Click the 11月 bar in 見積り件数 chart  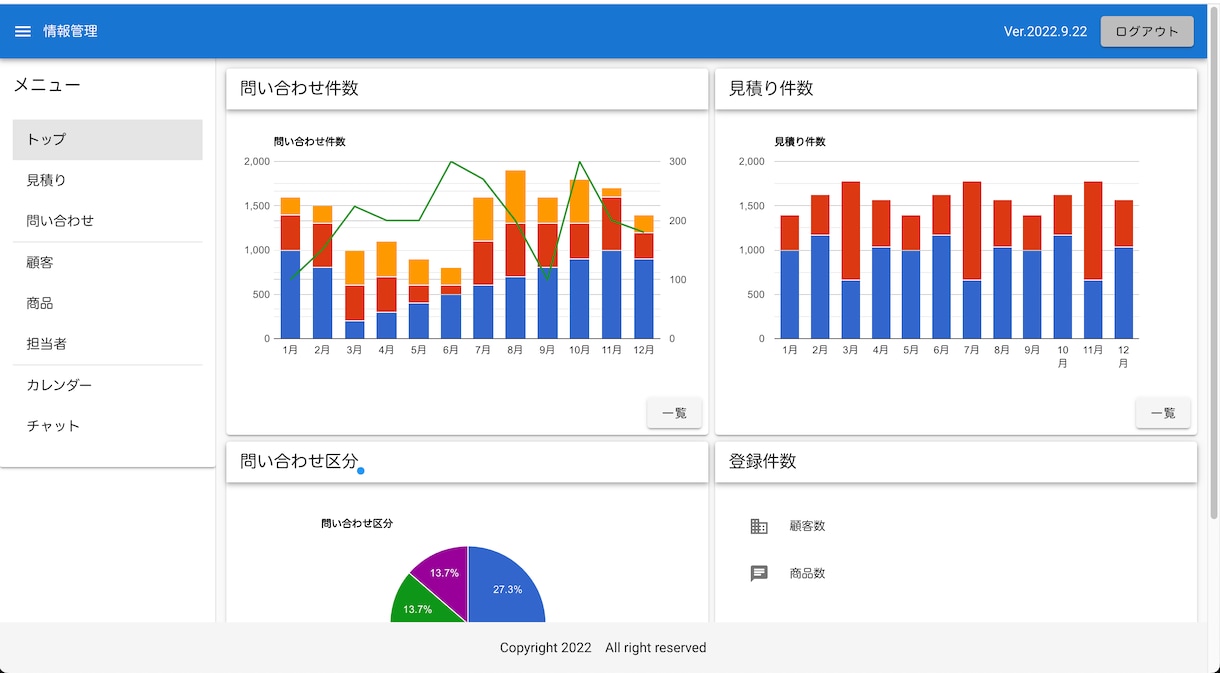pyautogui.click(x=1093, y=260)
